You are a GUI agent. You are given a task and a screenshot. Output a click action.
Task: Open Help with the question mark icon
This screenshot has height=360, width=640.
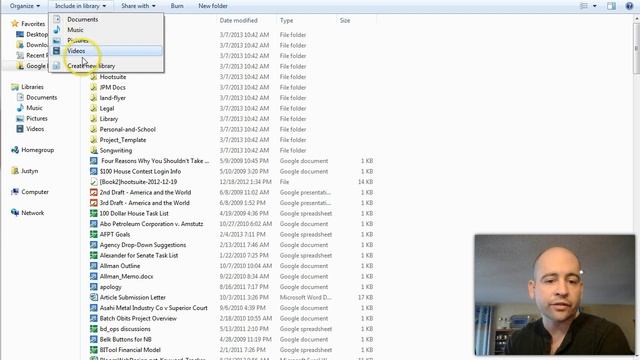pos(629,6)
